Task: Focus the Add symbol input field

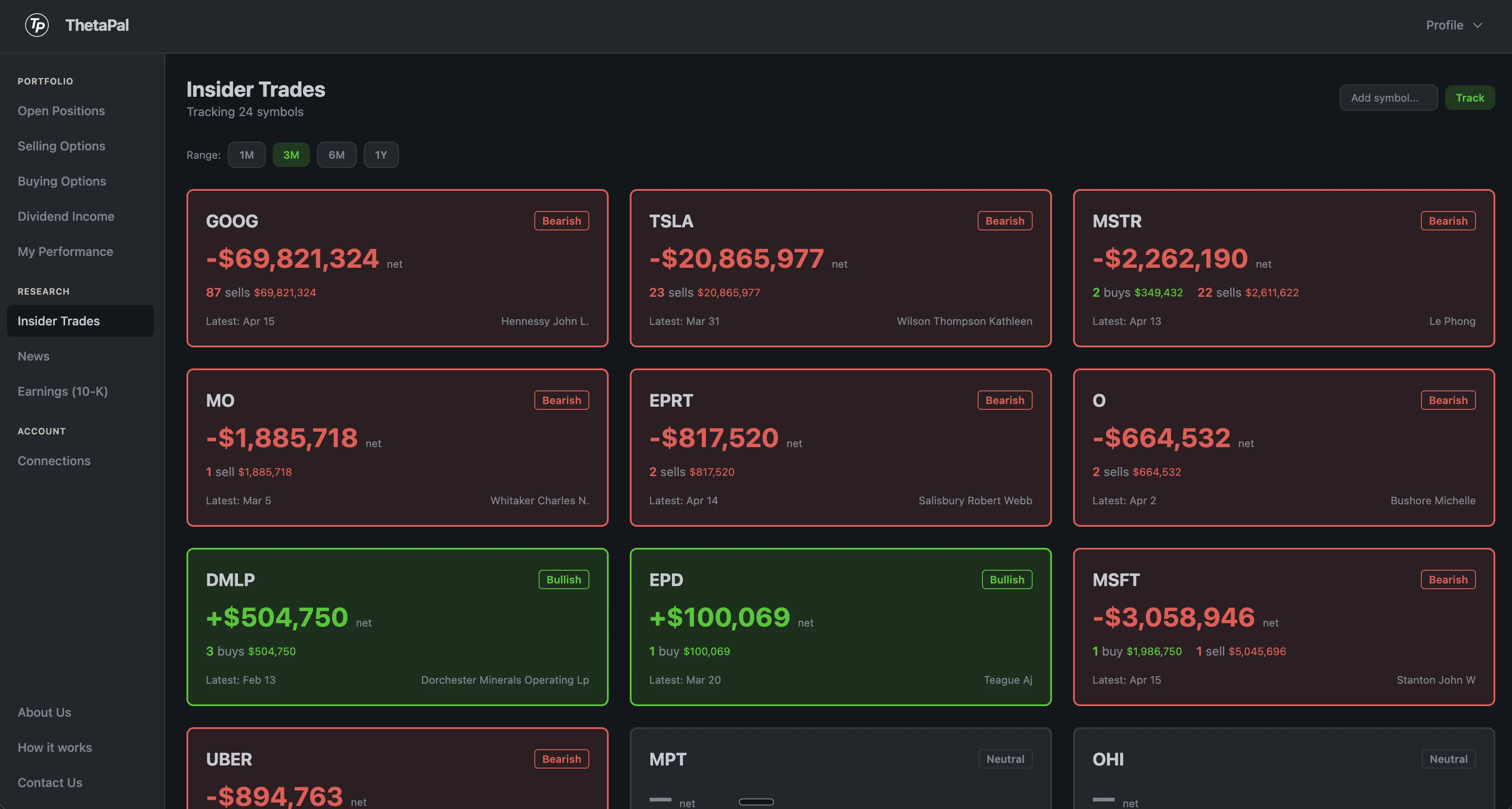Action: (x=1388, y=97)
